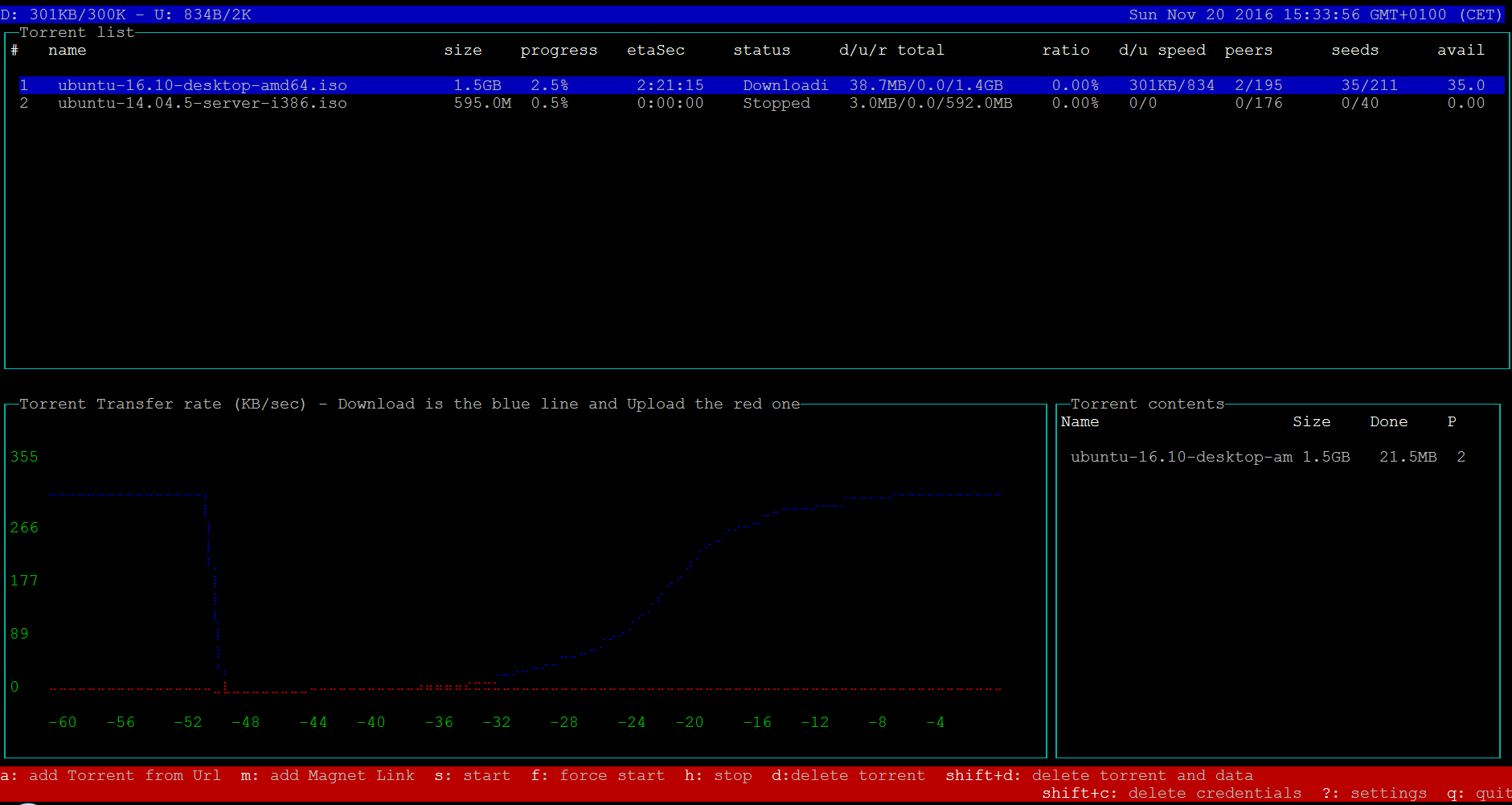
Task: Click the 3.0MB/0.0/592.0MB total cell
Action: click(x=931, y=103)
